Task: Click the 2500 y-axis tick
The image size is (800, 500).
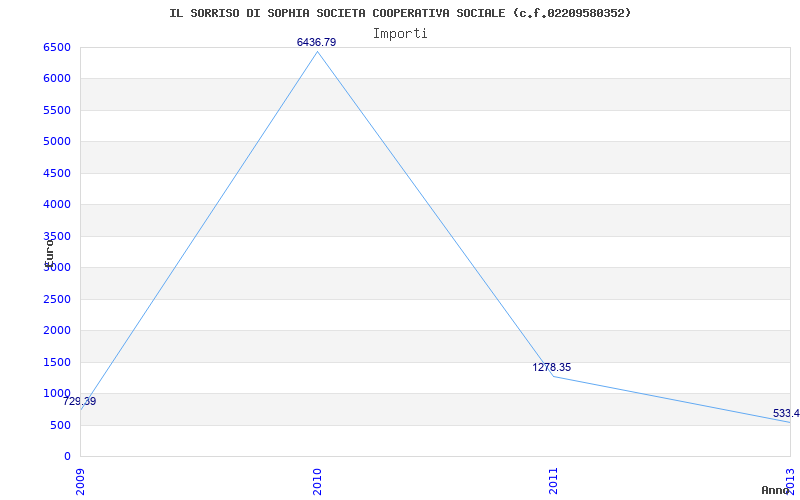Action: [56, 299]
